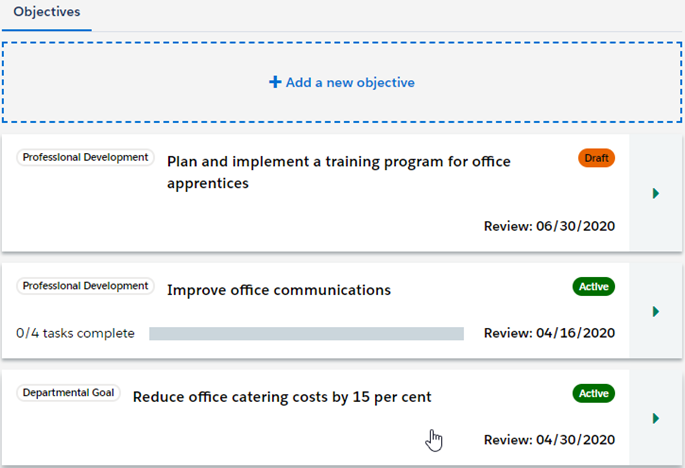
Task: Expand the Improve office communications arrow
Action: click(656, 312)
